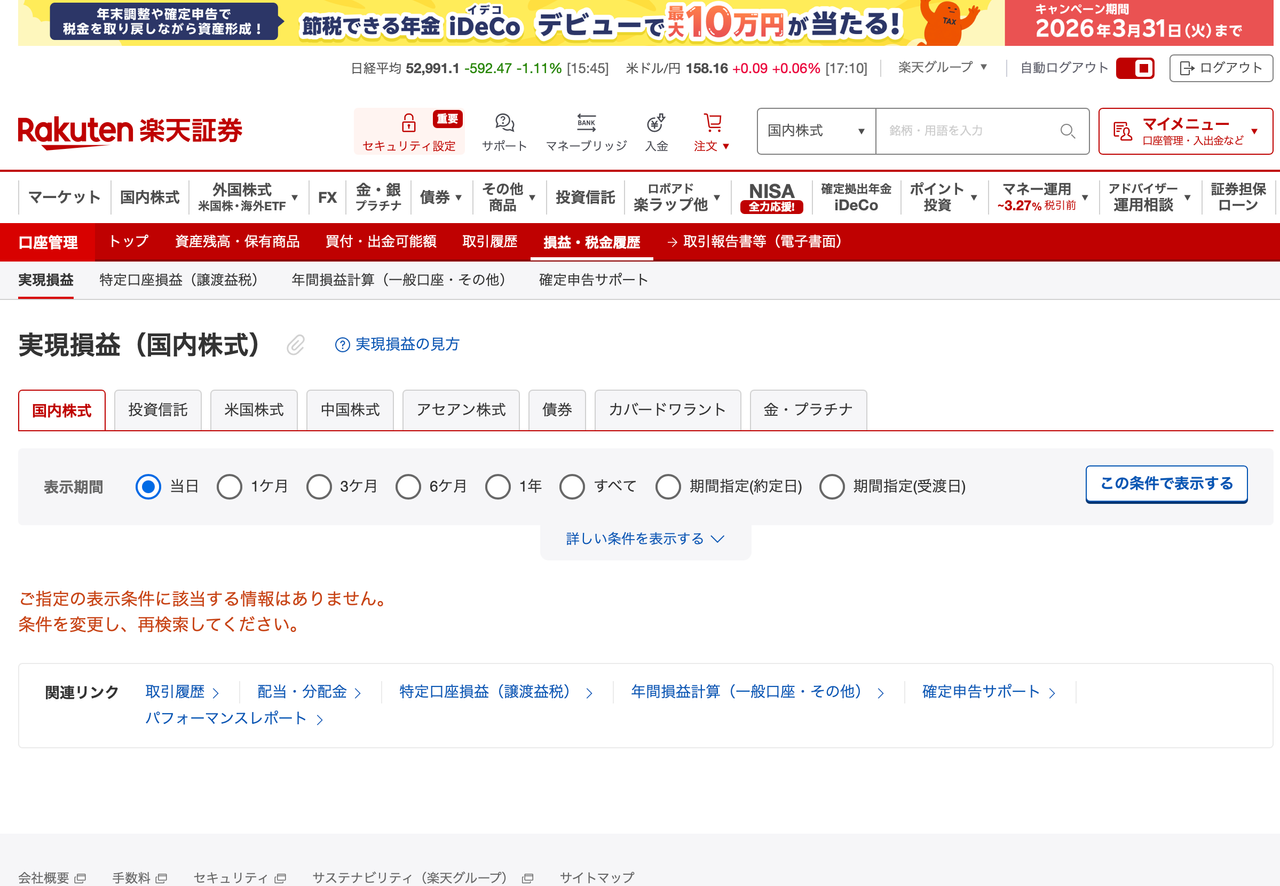
Task: Open the 確定申告サポート related link
Action: pos(982,691)
